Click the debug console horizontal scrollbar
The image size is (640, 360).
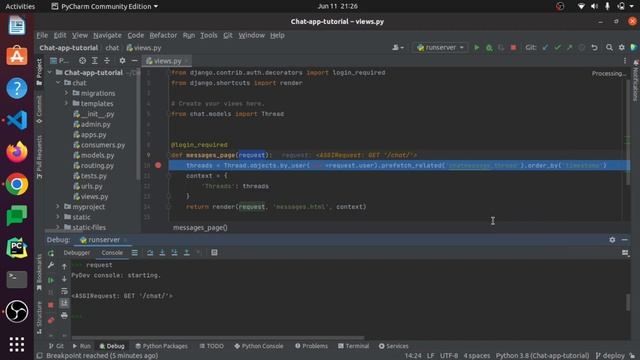[x=218, y=338]
